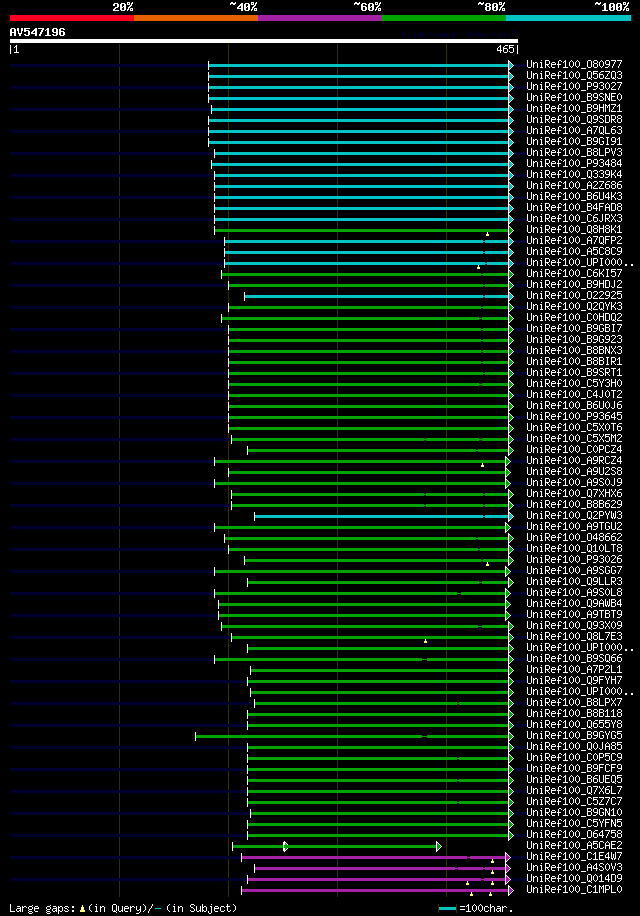Select the UniRef100_P93484 label

tap(574, 164)
